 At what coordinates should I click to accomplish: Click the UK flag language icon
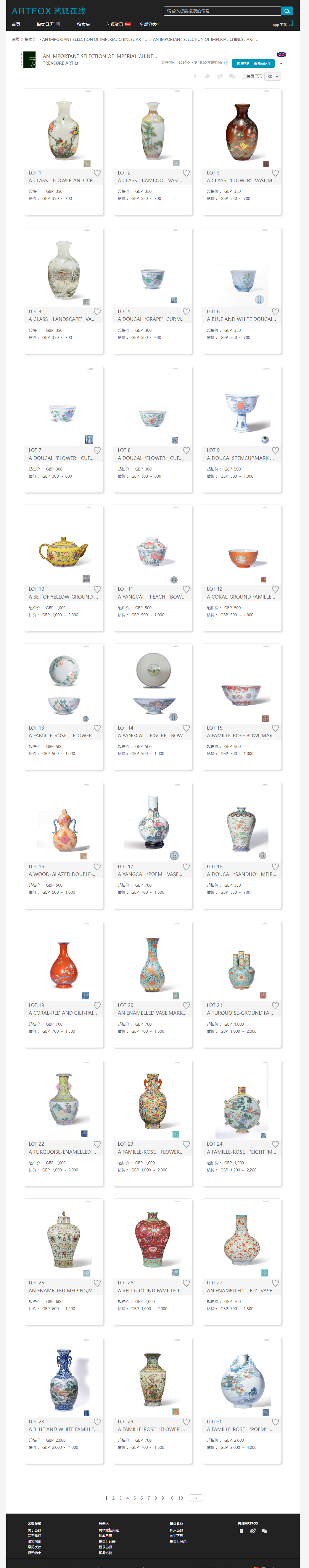coord(281,54)
